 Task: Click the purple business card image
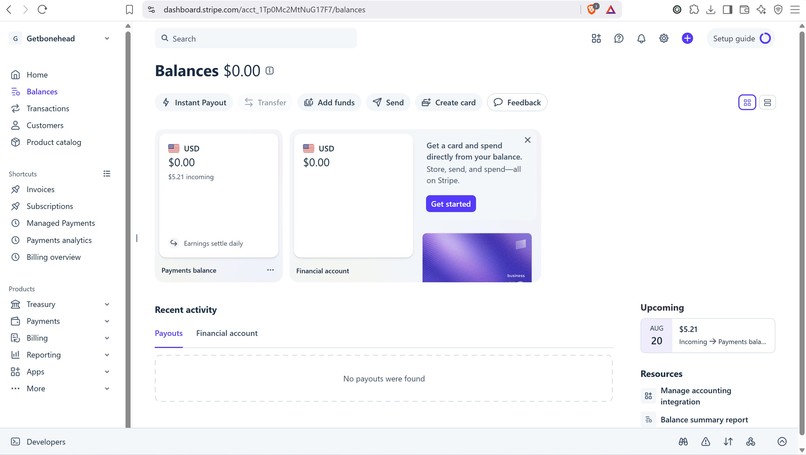[x=477, y=258]
